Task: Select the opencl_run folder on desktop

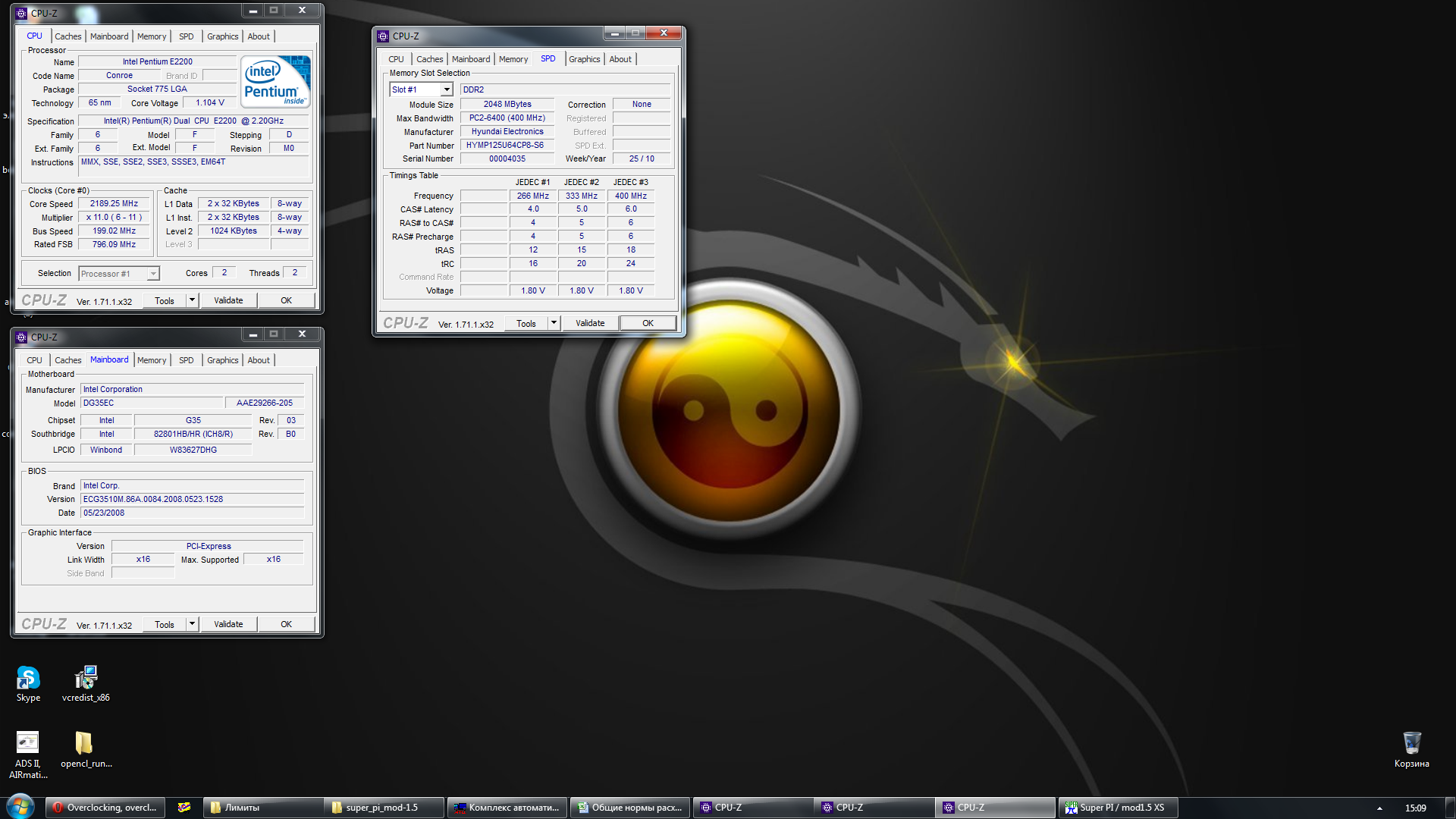Action: (86, 750)
